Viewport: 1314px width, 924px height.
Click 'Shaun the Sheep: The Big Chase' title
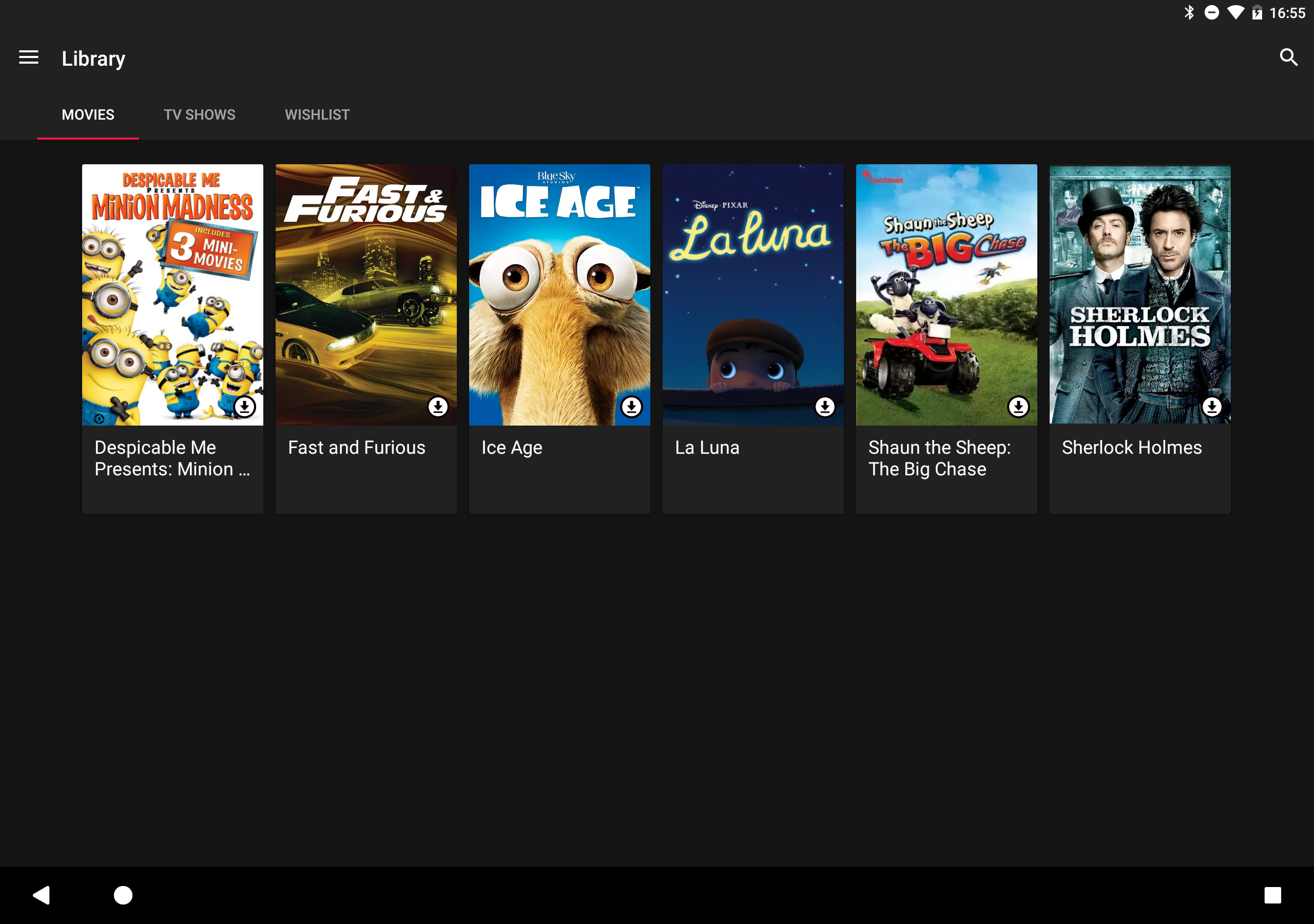940,458
